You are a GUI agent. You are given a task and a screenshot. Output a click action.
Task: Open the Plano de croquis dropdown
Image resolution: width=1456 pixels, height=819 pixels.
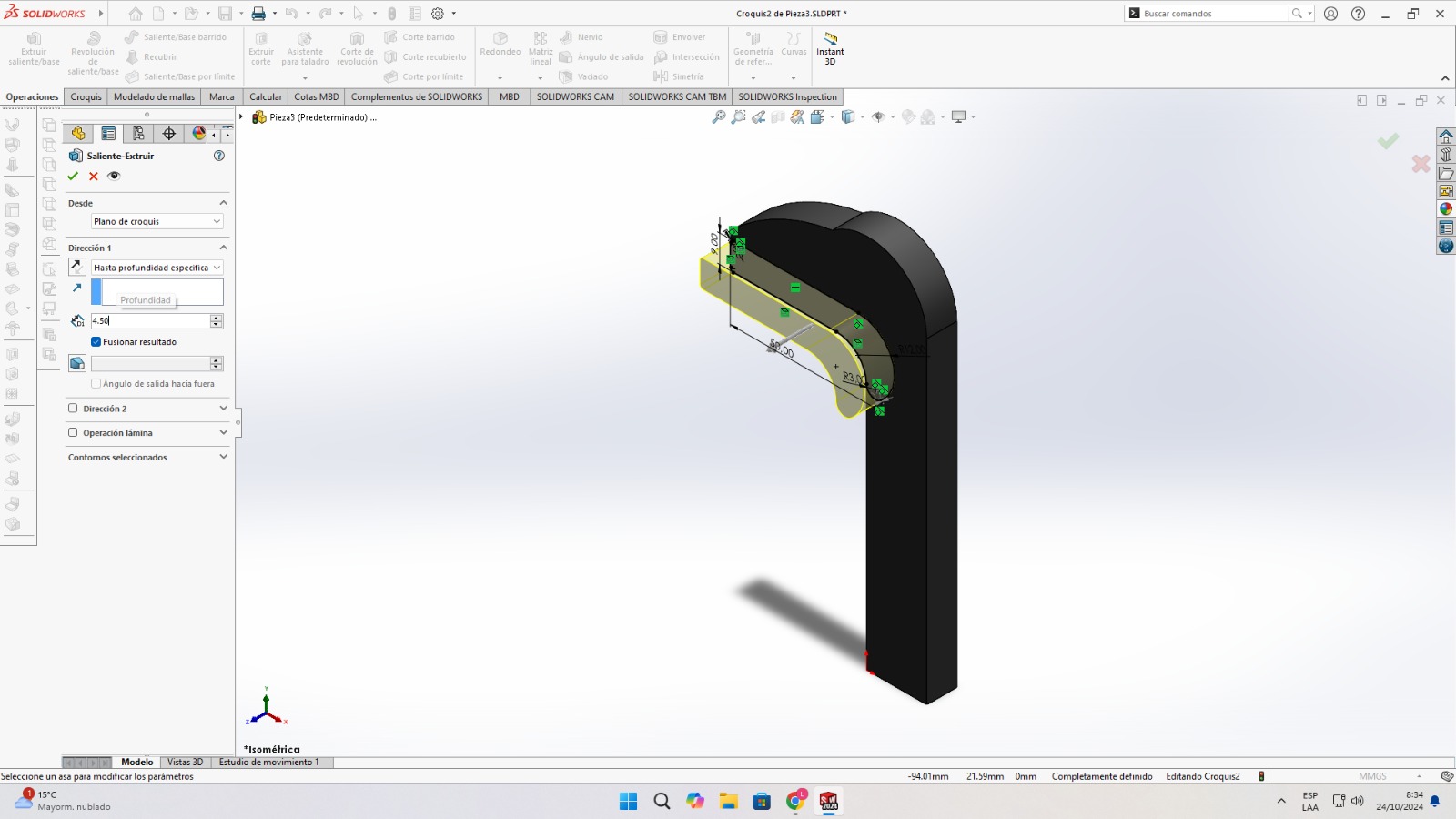pos(157,221)
